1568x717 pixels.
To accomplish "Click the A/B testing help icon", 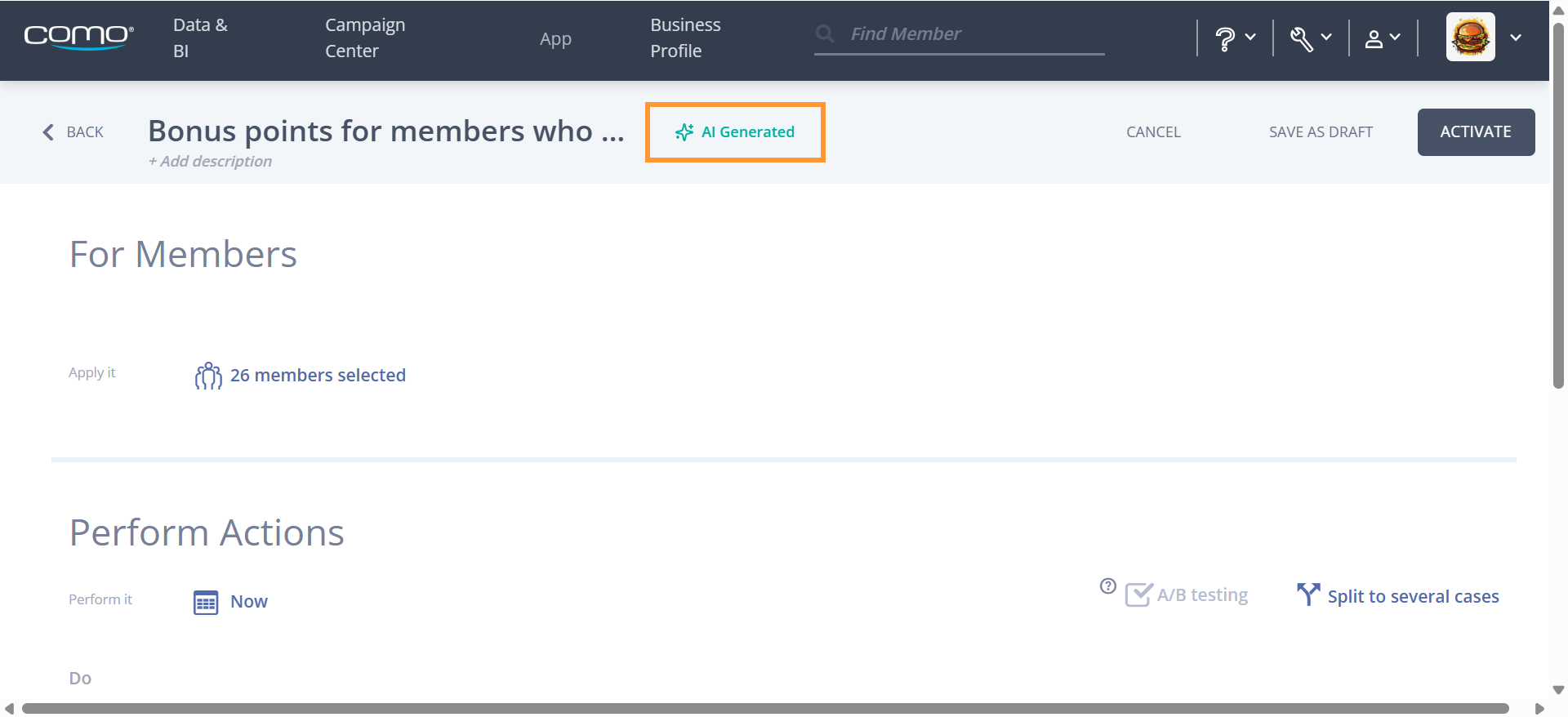I will [x=1107, y=586].
